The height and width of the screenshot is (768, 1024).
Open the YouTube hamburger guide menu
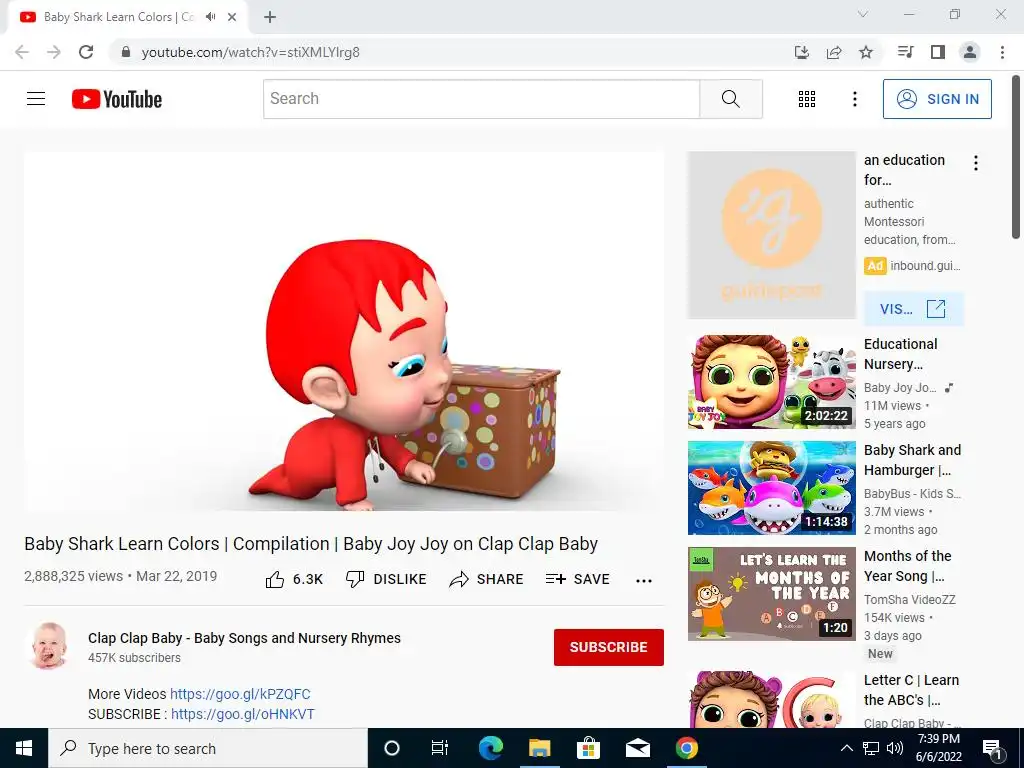36,99
